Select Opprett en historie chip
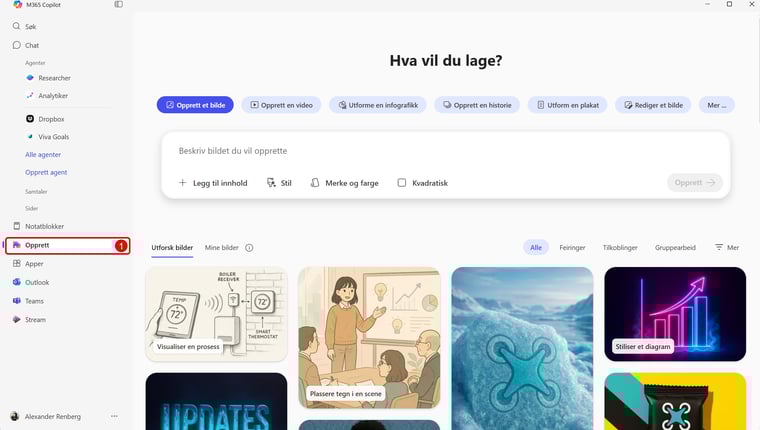 477,105
